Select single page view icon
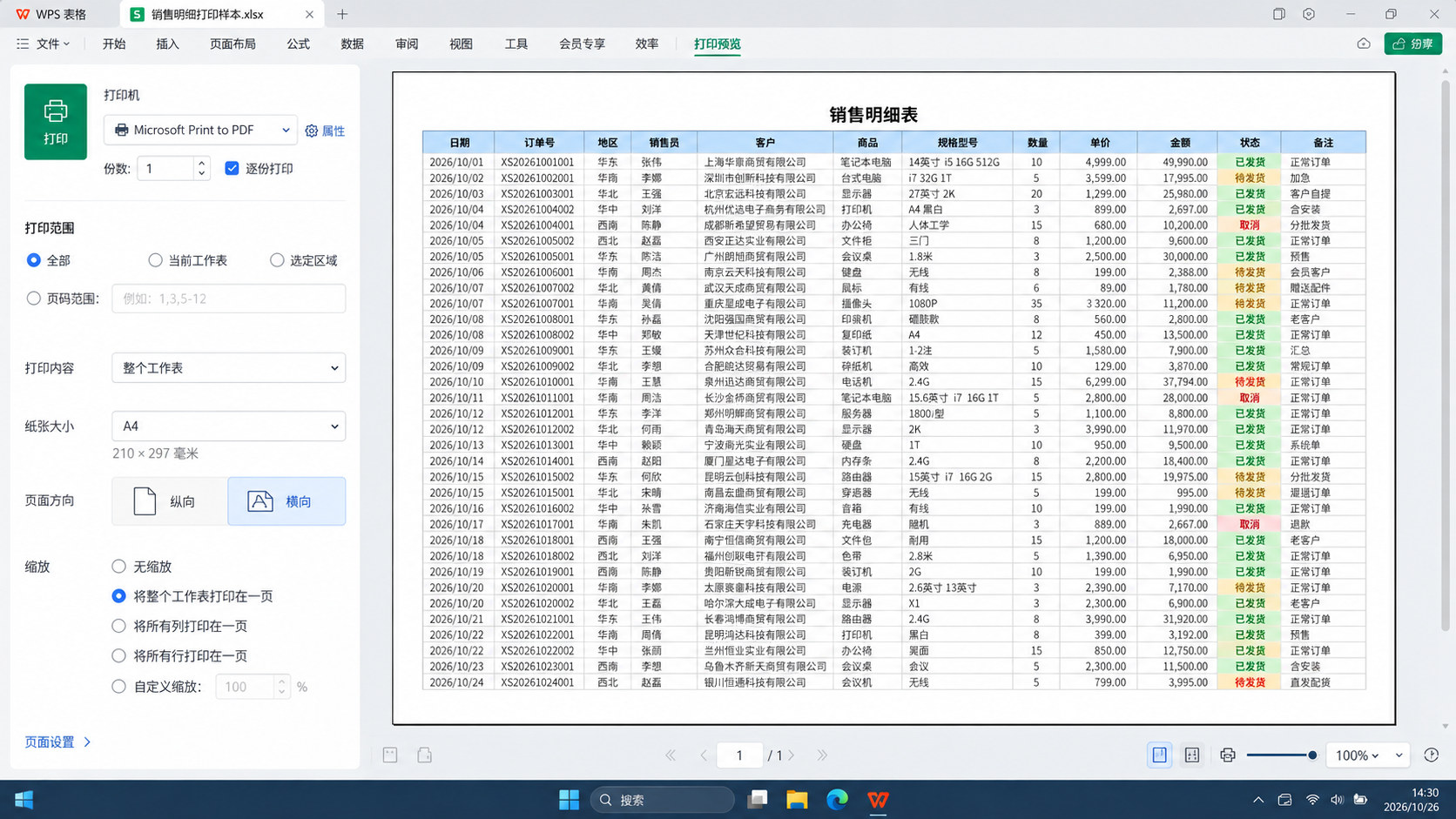Viewport: 1456px width, 819px height. pyautogui.click(x=1160, y=755)
